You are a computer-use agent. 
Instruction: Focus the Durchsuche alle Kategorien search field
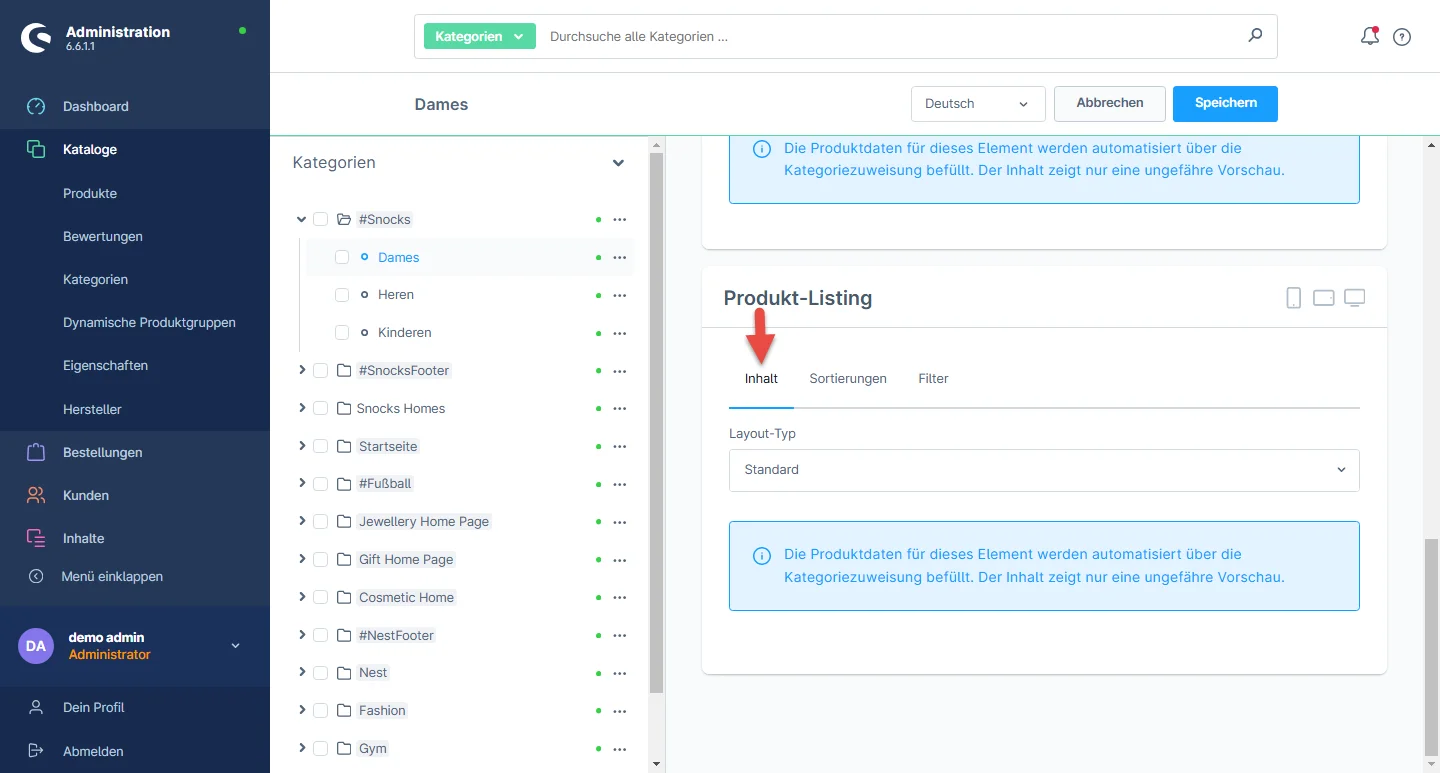tap(890, 37)
